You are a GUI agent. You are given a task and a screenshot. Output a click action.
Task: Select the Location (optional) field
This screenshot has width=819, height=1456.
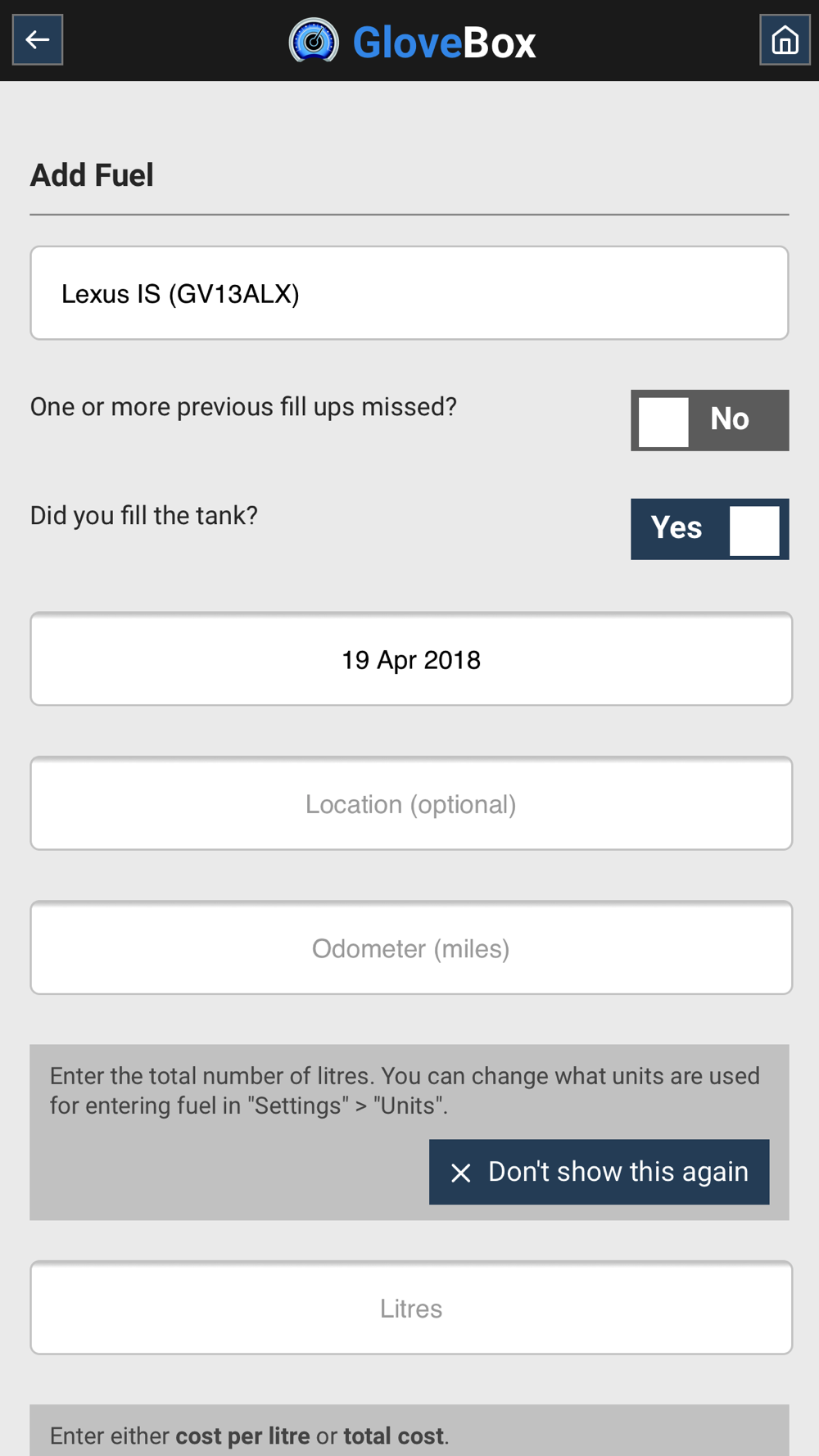click(x=411, y=803)
